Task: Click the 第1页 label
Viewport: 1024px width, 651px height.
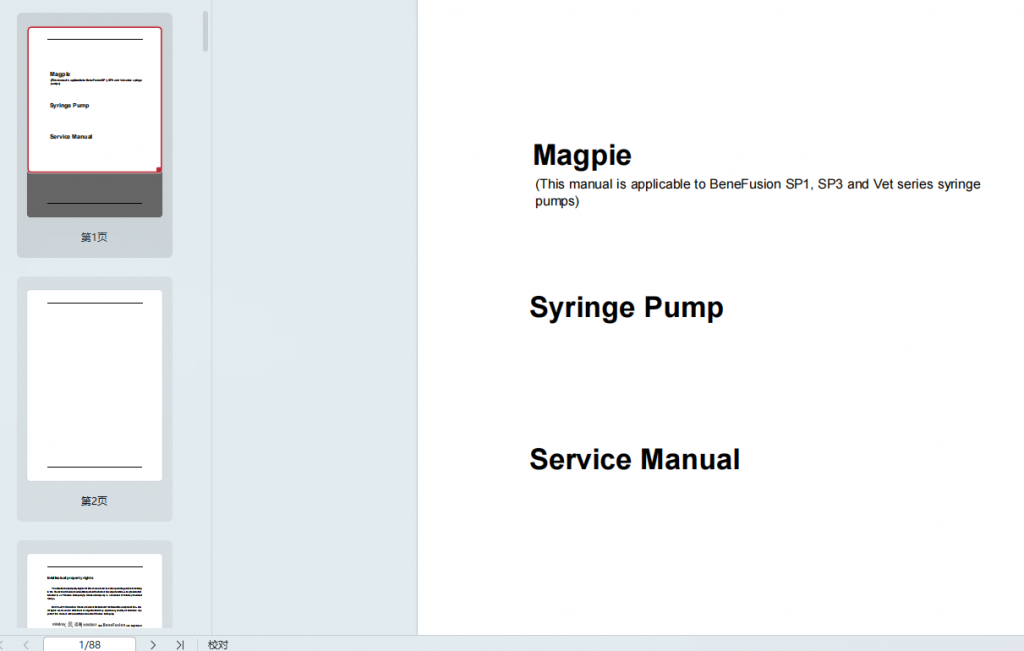Action: (x=94, y=237)
